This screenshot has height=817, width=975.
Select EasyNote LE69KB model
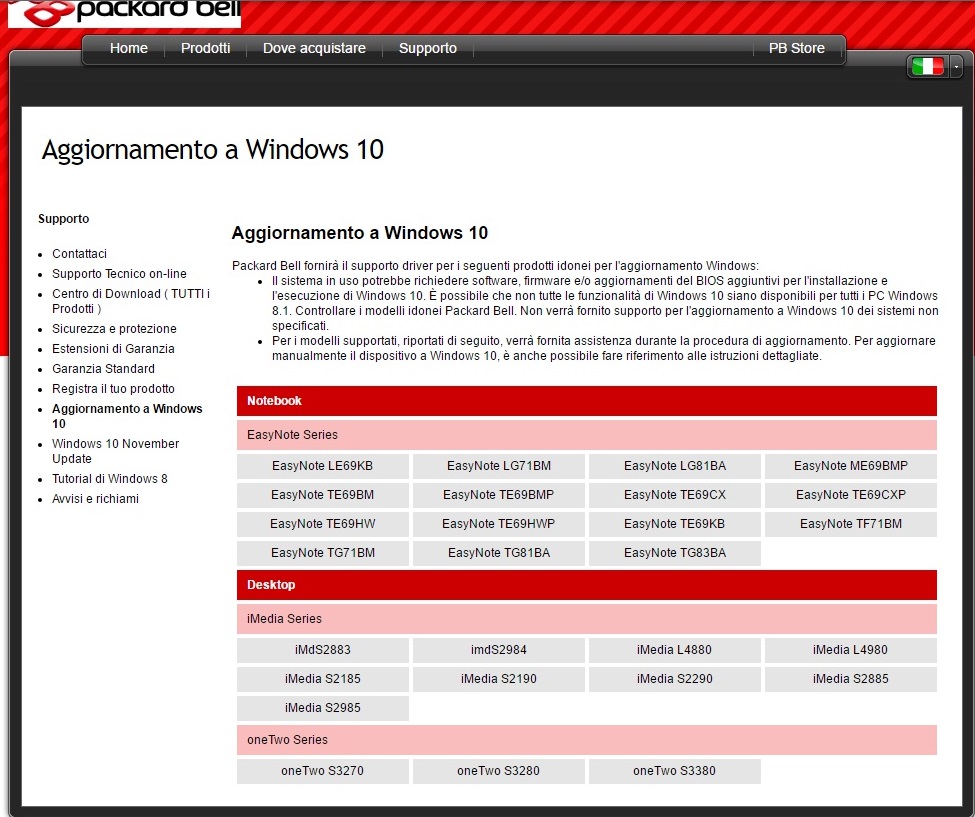(x=323, y=466)
